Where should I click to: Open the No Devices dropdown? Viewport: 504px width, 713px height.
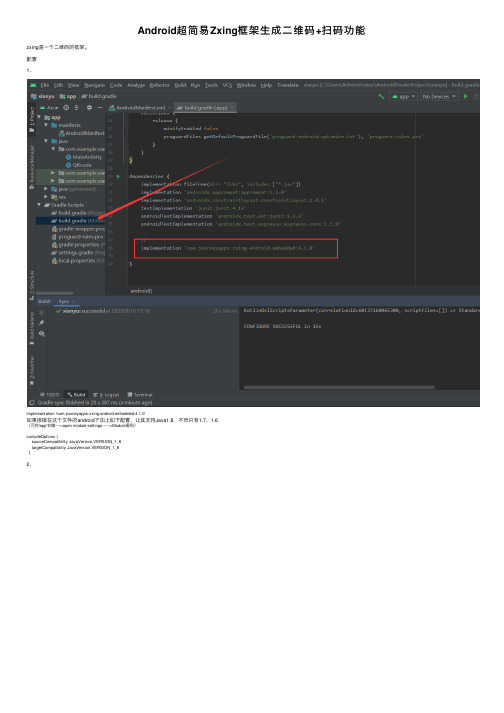click(x=438, y=96)
